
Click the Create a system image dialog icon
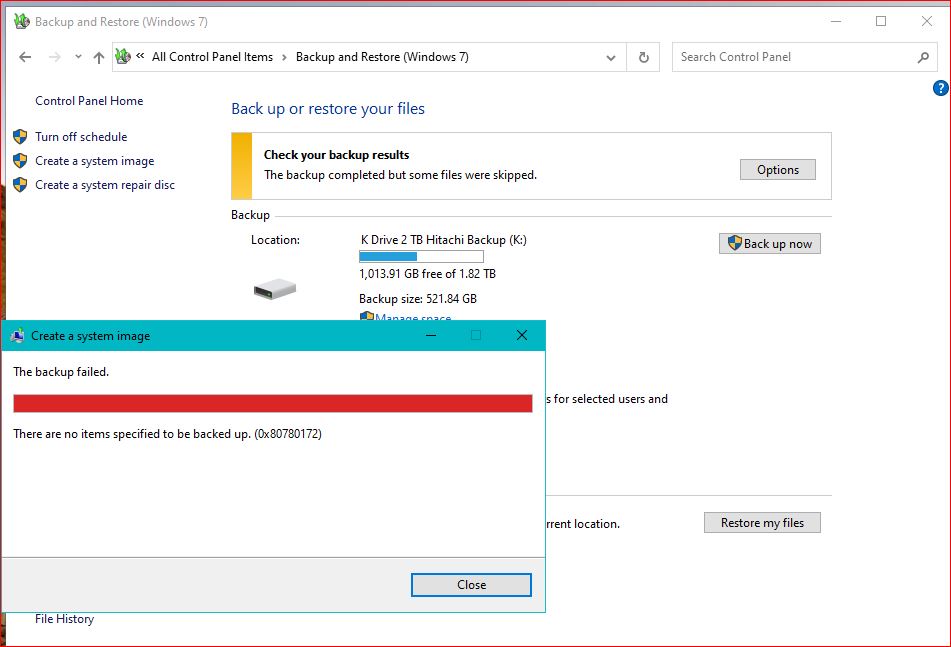click(18, 335)
